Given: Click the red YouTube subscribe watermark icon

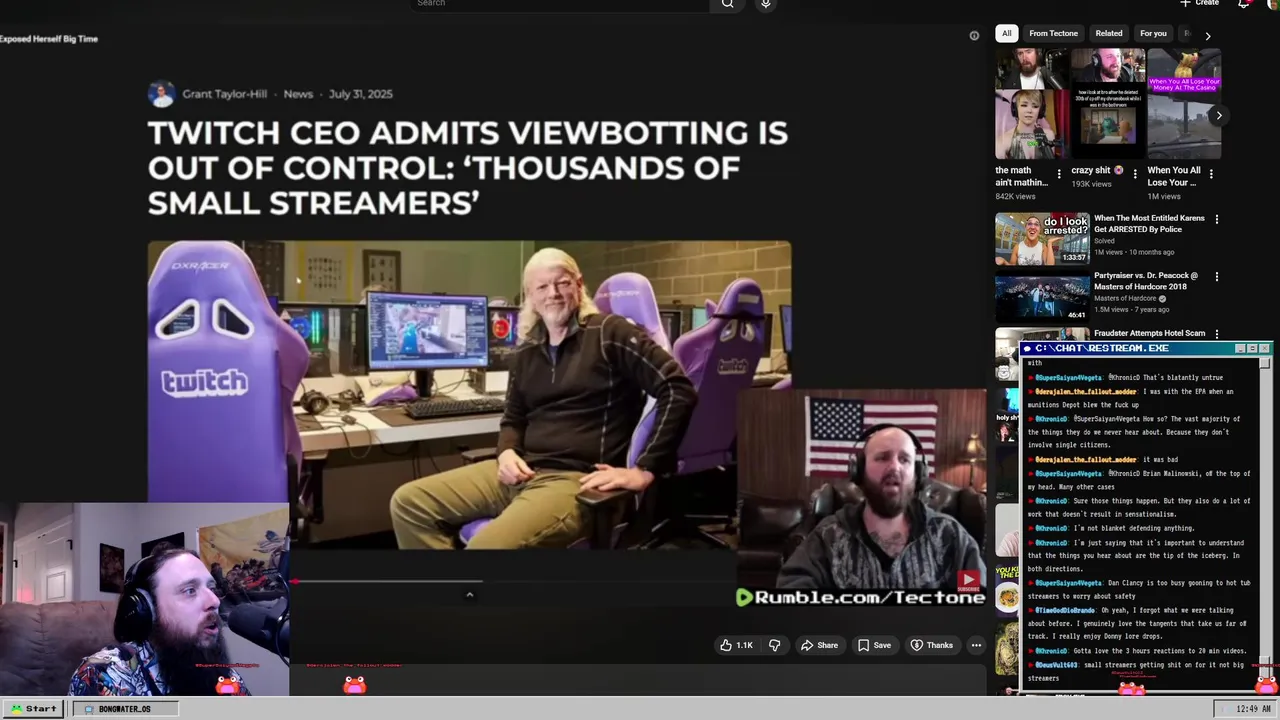Looking at the screenshot, I should coord(969,580).
